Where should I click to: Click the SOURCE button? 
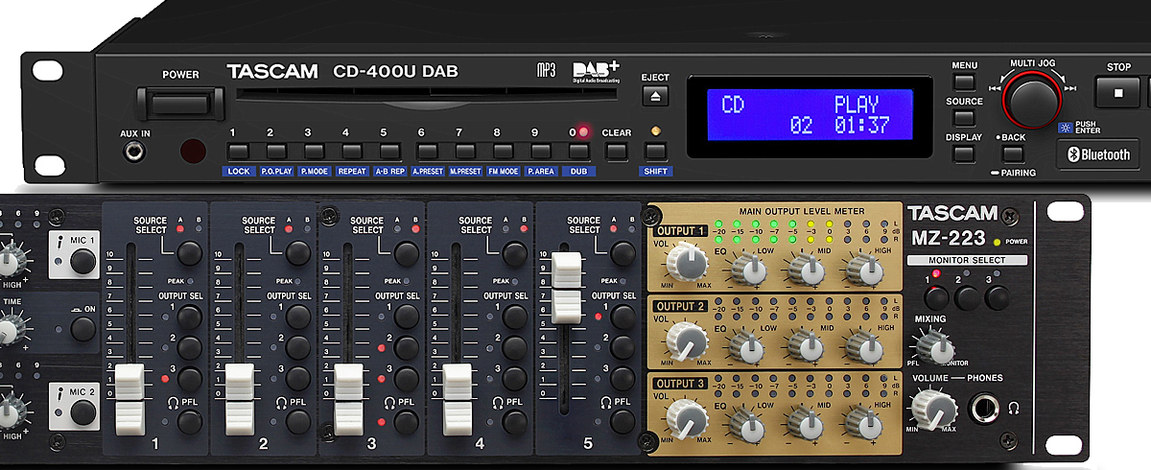coord(965,118)
